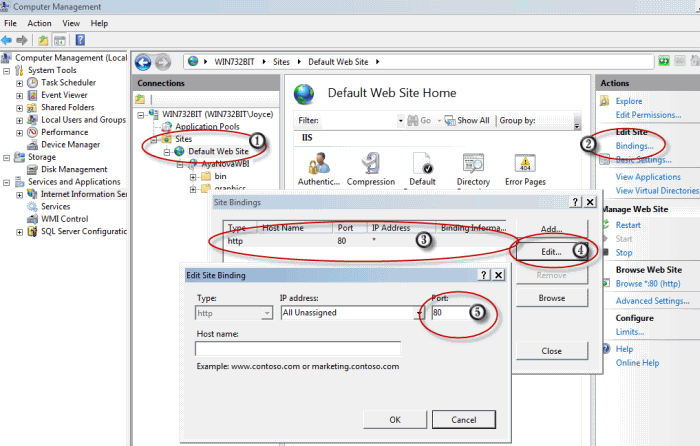Collapse the Storage tree node

tap(7, 158)
